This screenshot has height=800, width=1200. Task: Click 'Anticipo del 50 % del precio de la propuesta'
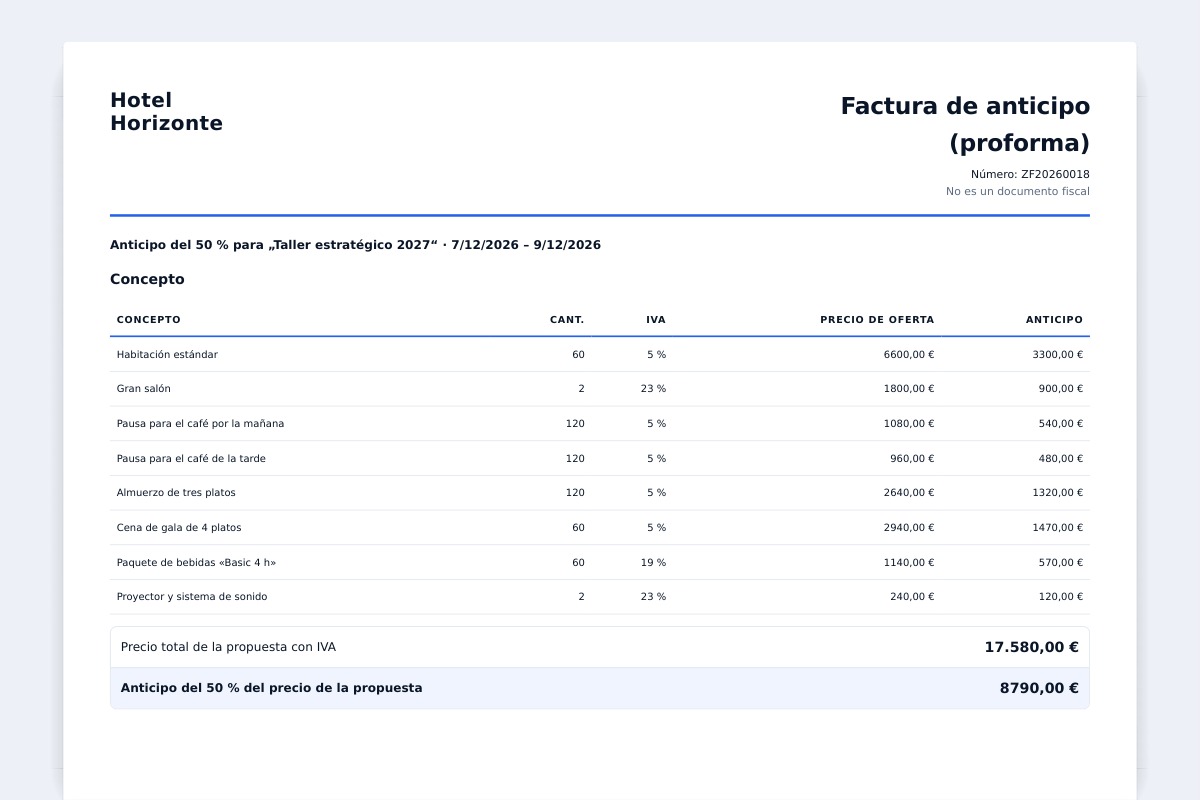(271, 688)
